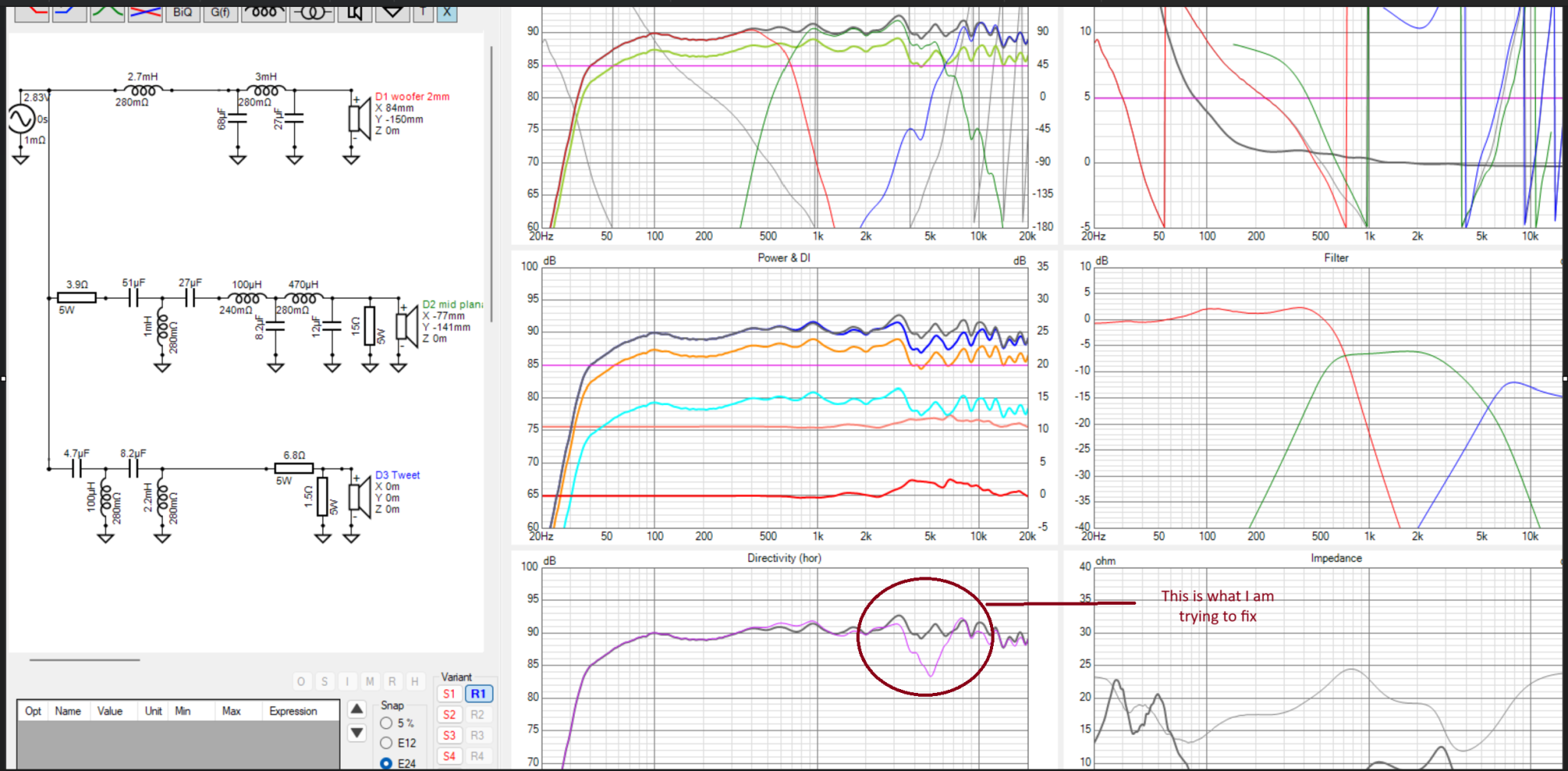Screen dimensions: 1568x771
Task: Select the 4.7µF tweeter series capacitor
Action: click(77, 468)
